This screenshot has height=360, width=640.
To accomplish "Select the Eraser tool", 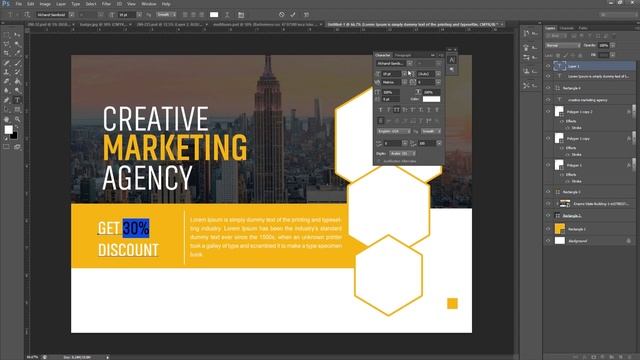I will (7, 81).
